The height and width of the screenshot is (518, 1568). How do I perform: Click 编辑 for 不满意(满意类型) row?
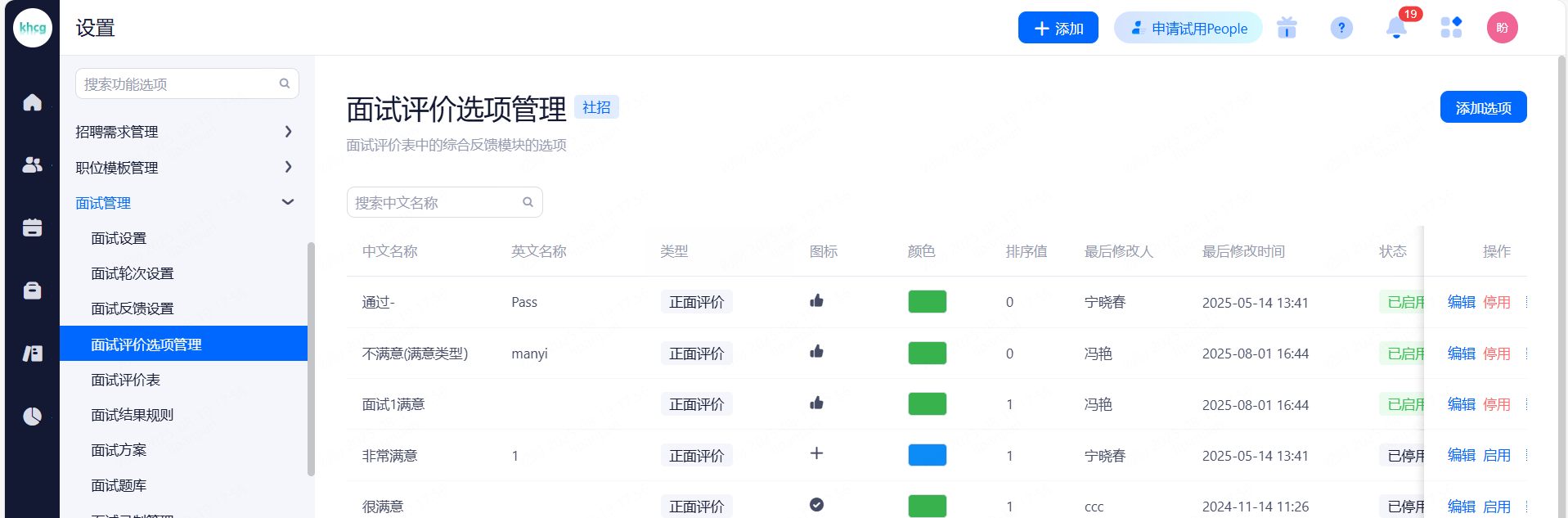coord(1461,354)
